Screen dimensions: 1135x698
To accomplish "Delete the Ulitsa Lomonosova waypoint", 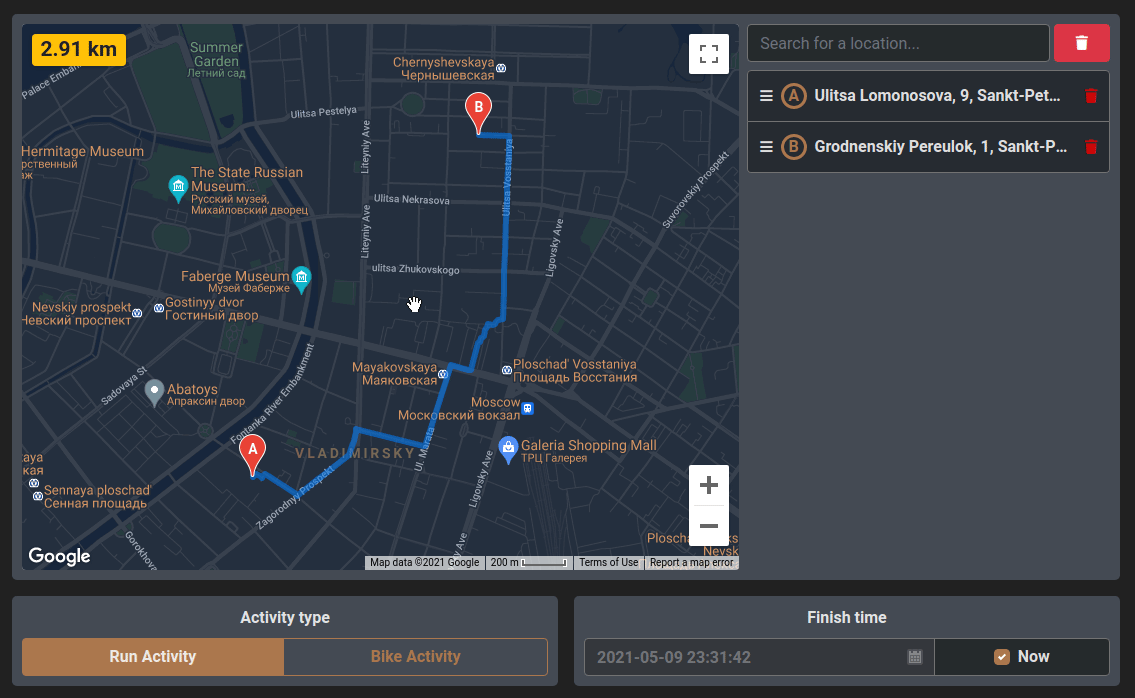I will 1091,96.
